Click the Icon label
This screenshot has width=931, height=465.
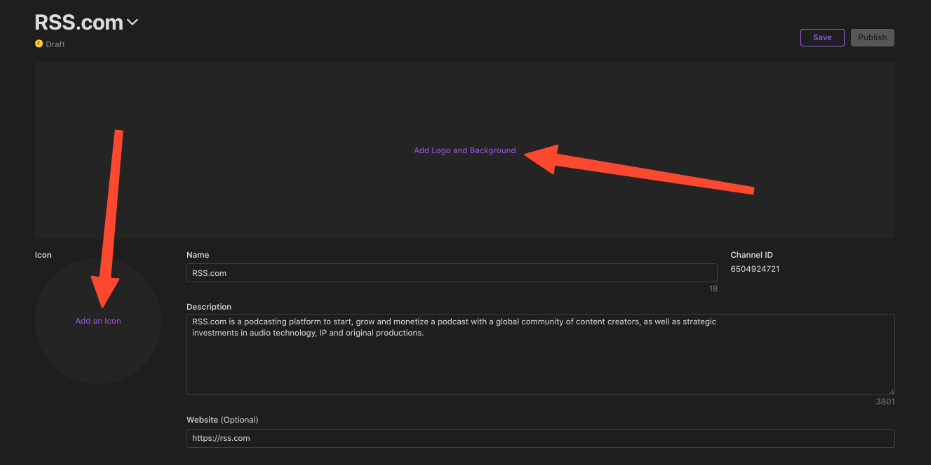coord(43,255)
